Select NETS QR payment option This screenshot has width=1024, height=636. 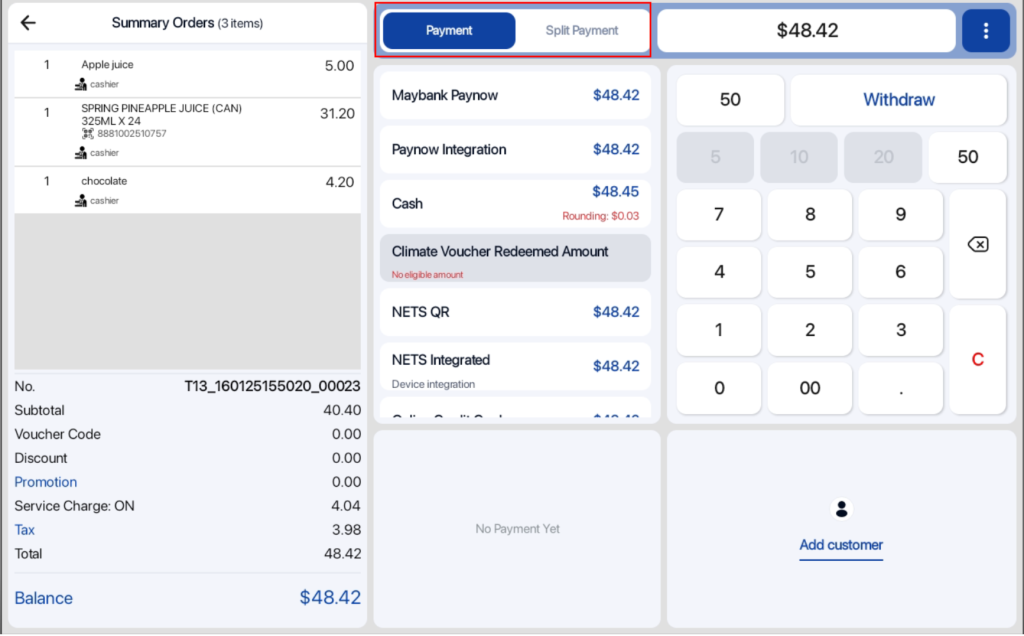pyautogui.click(x=515, y=312)
